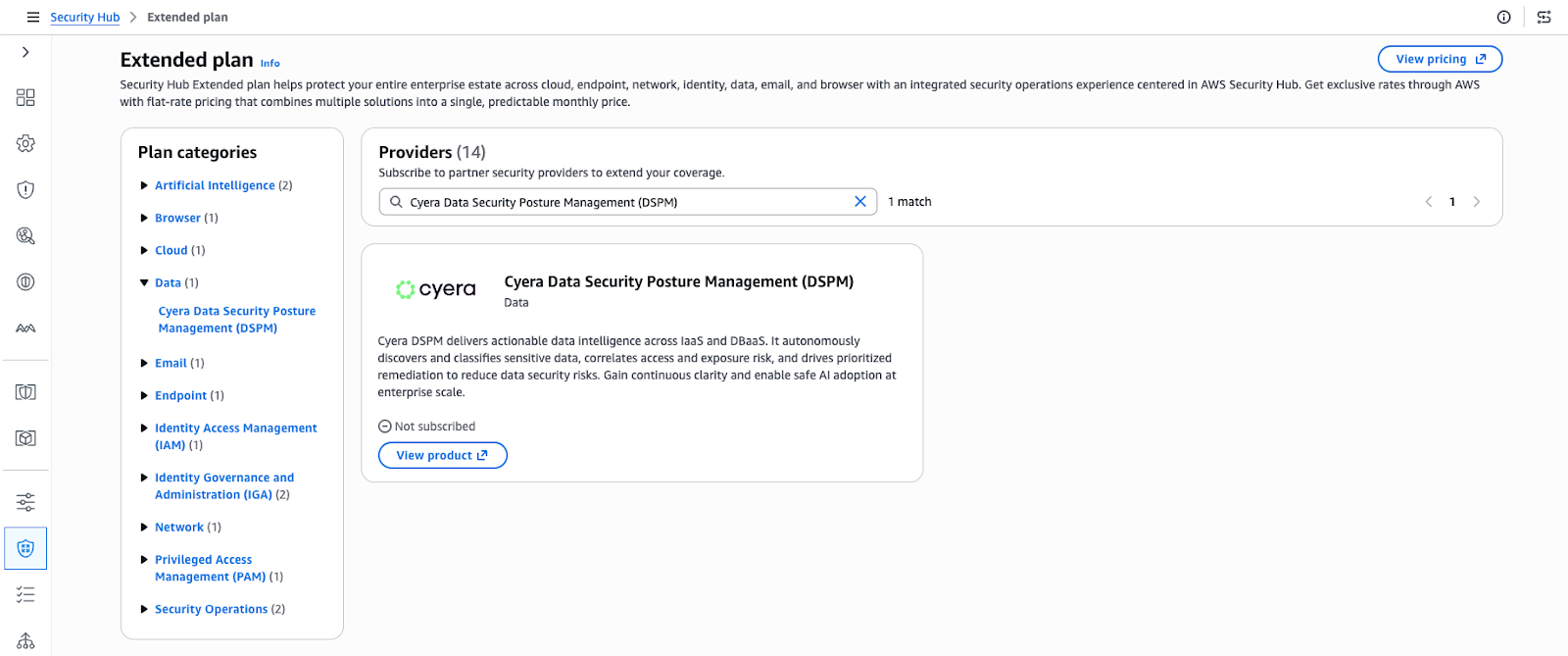The height and width of the screenshot is (656, 1568).
Task: Focus the providers search input field
Action: (628, 202)
